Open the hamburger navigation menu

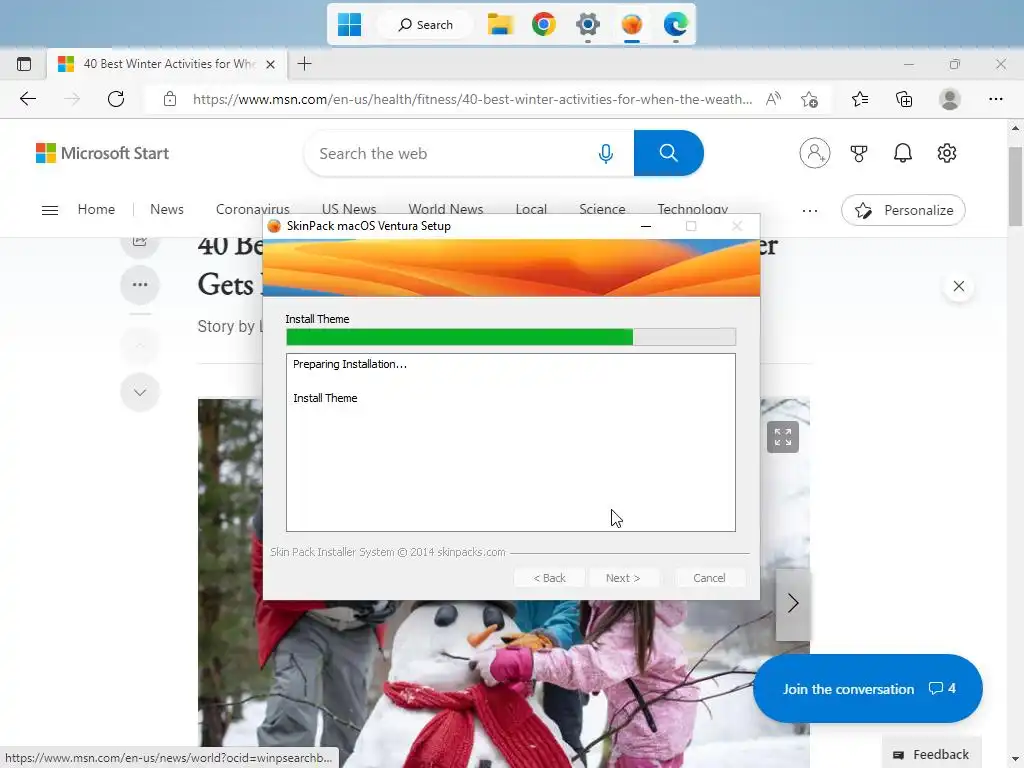(50, 210)
